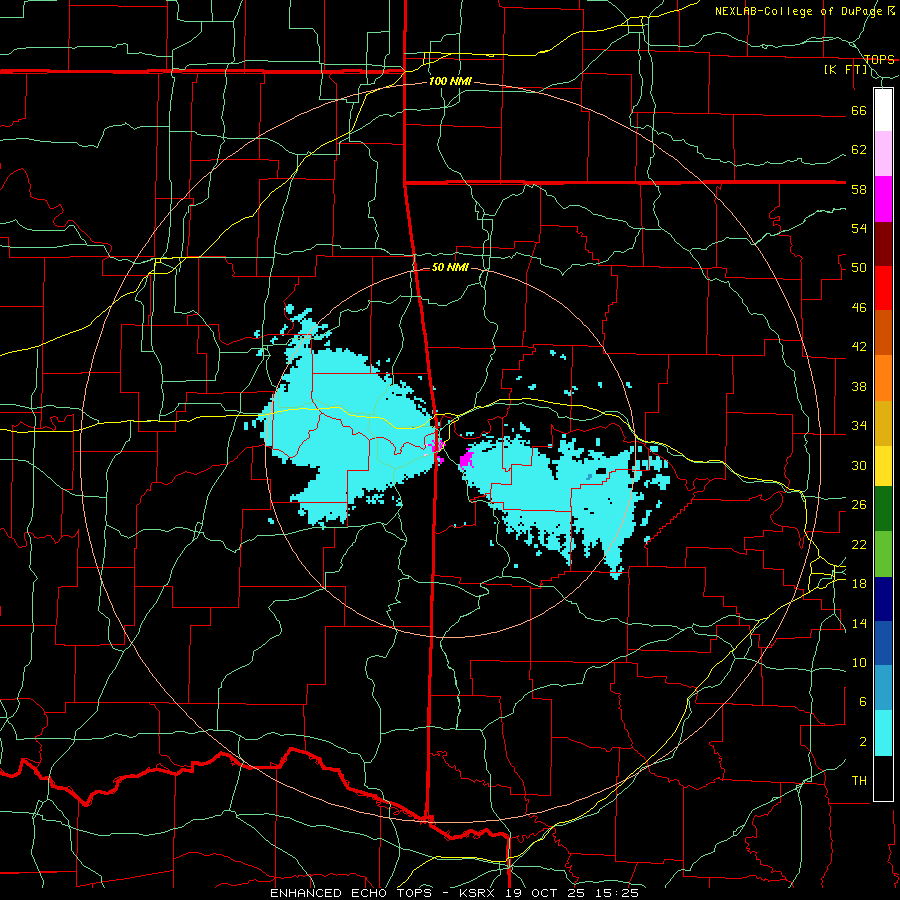The image size is (900, 900).
Task: Click the legend value 18
Action: point(859,584)
